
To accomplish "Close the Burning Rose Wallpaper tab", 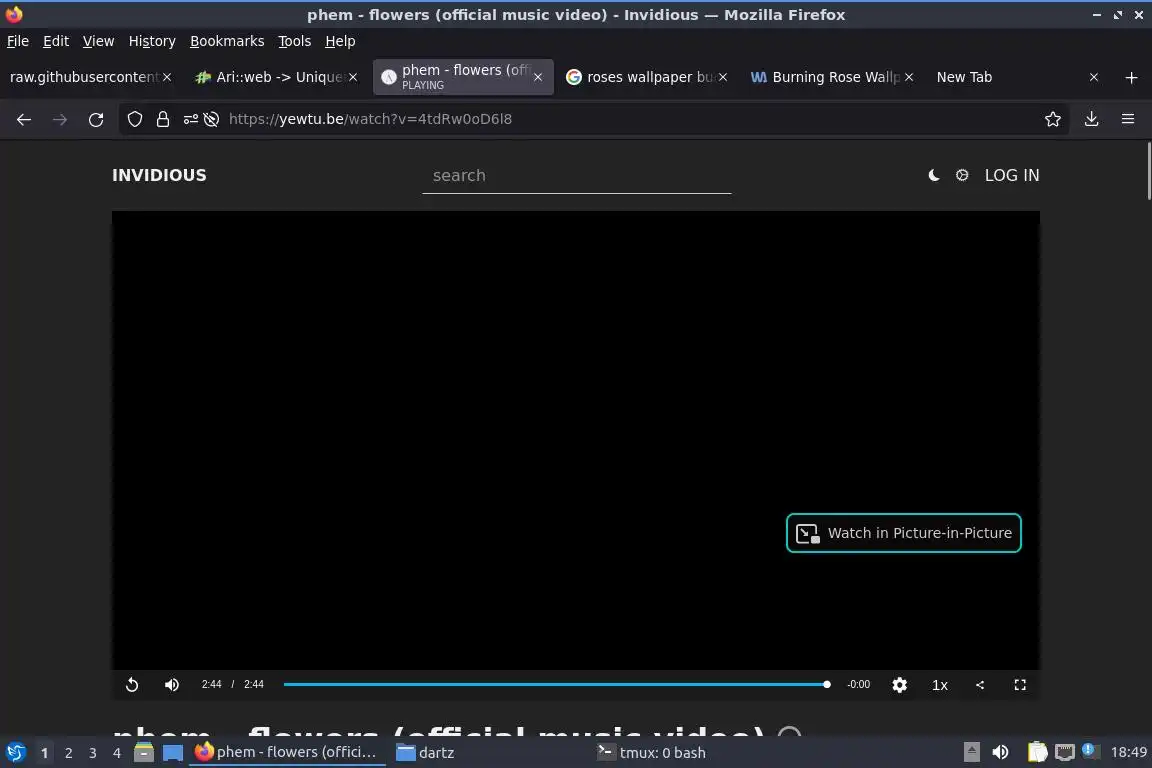I will tap(909, 77).
